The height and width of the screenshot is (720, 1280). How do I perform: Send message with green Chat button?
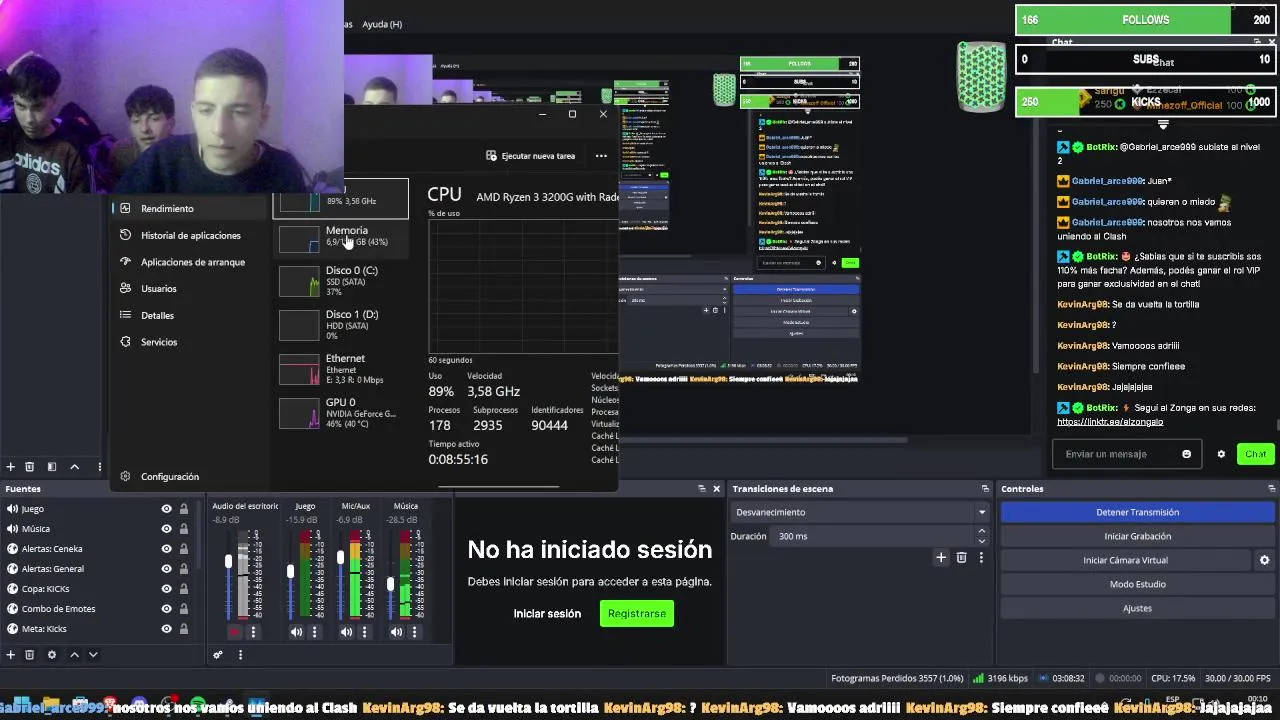1256,454
